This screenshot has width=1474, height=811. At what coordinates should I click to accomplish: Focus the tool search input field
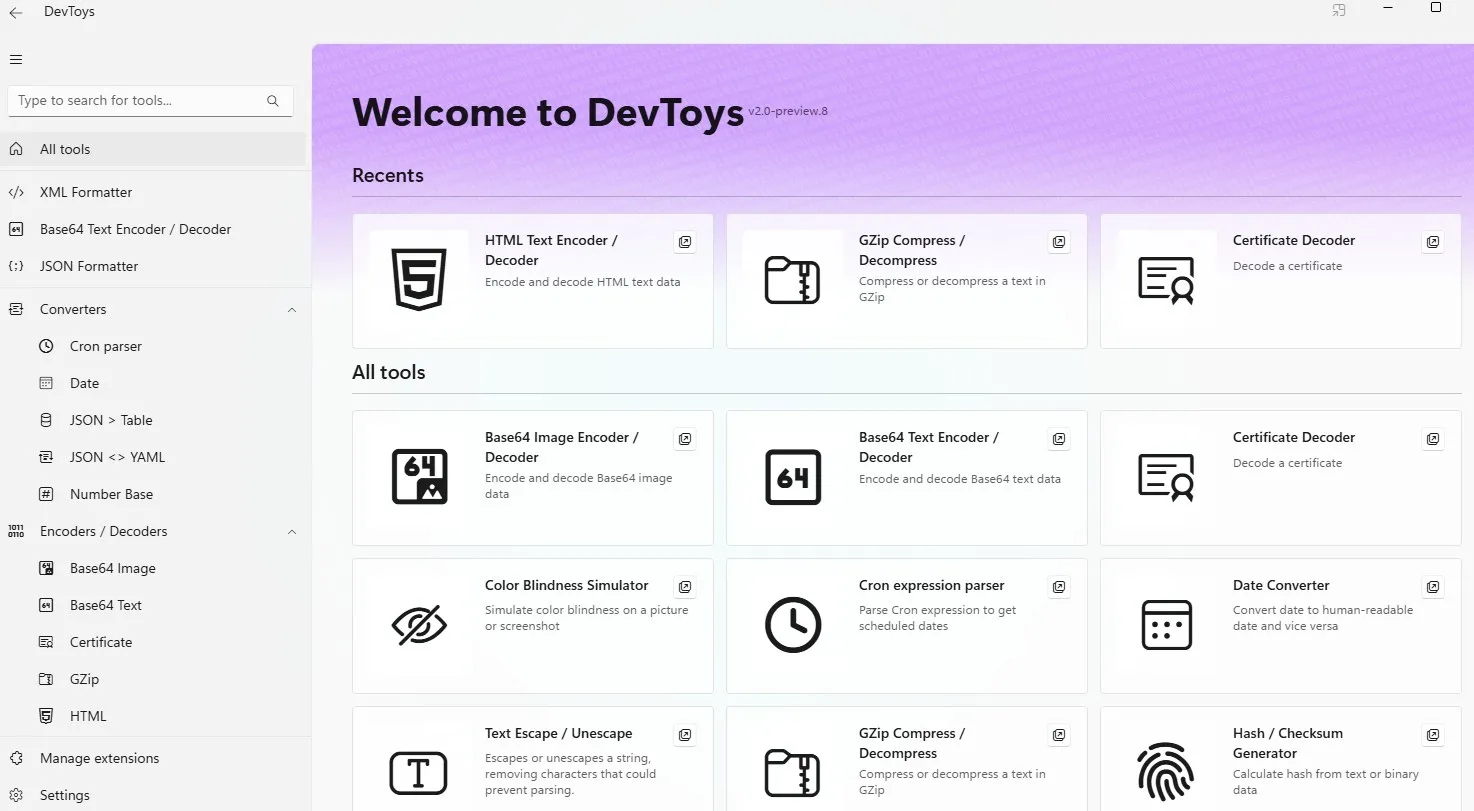click(150, 101)
